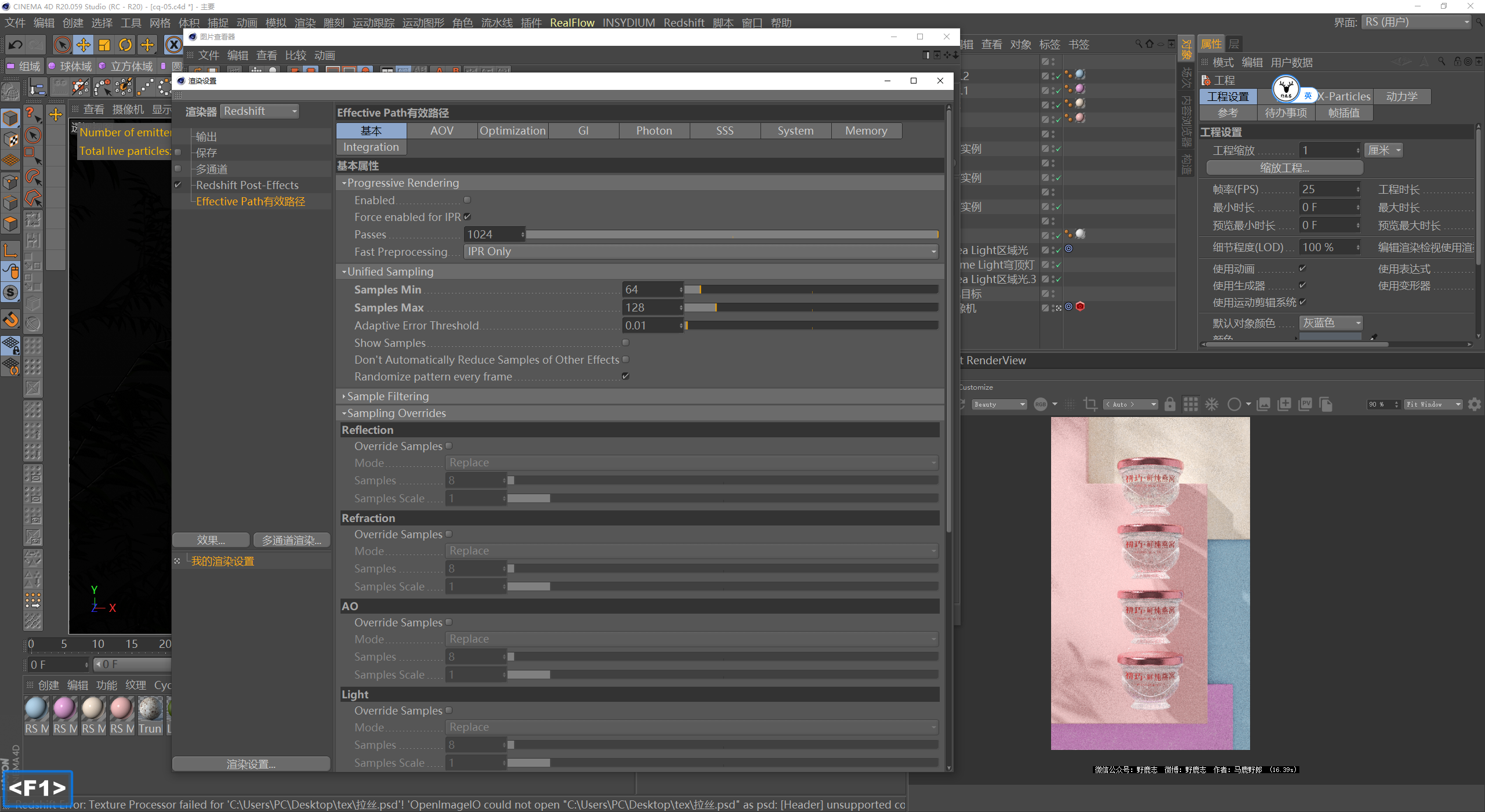
Task: Click the crop region icon in RenderView
Action: [x=1090, y=404]
